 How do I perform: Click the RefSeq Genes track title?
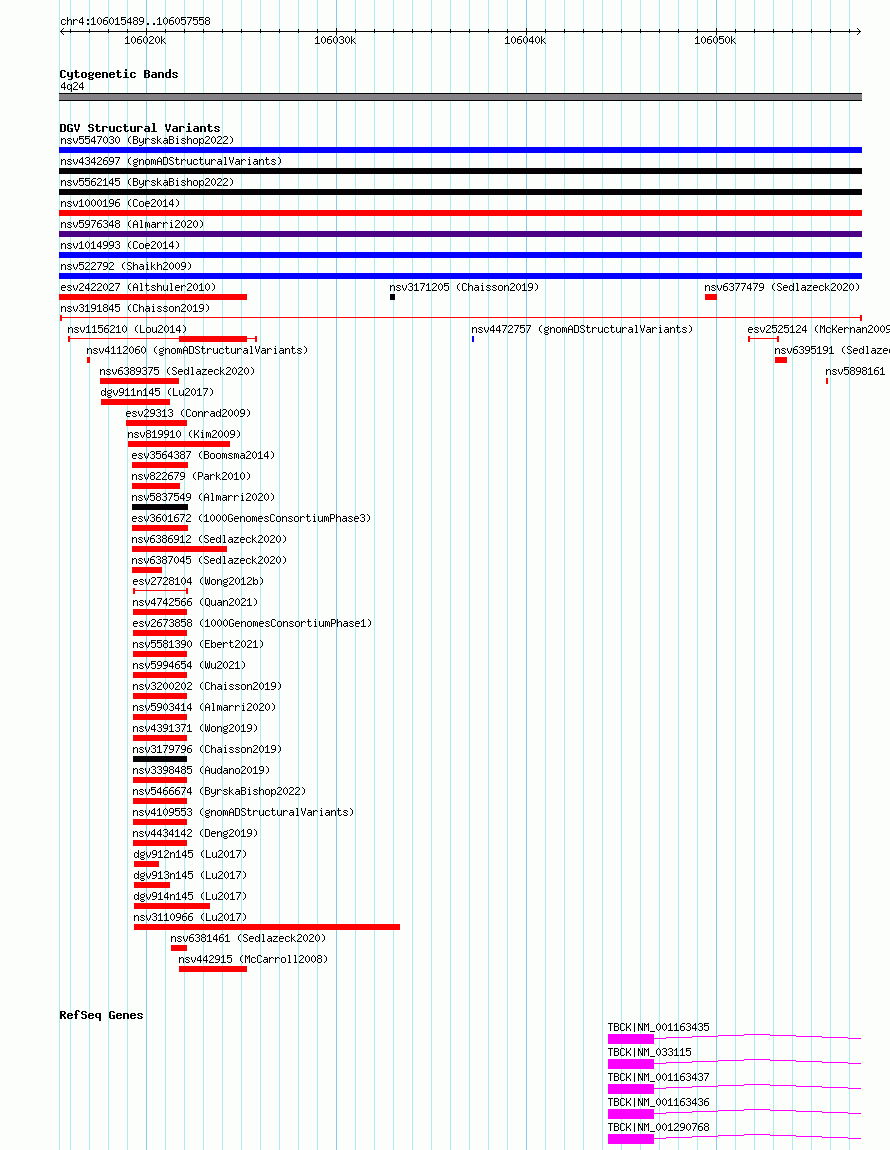click(x=101, y=1016)
